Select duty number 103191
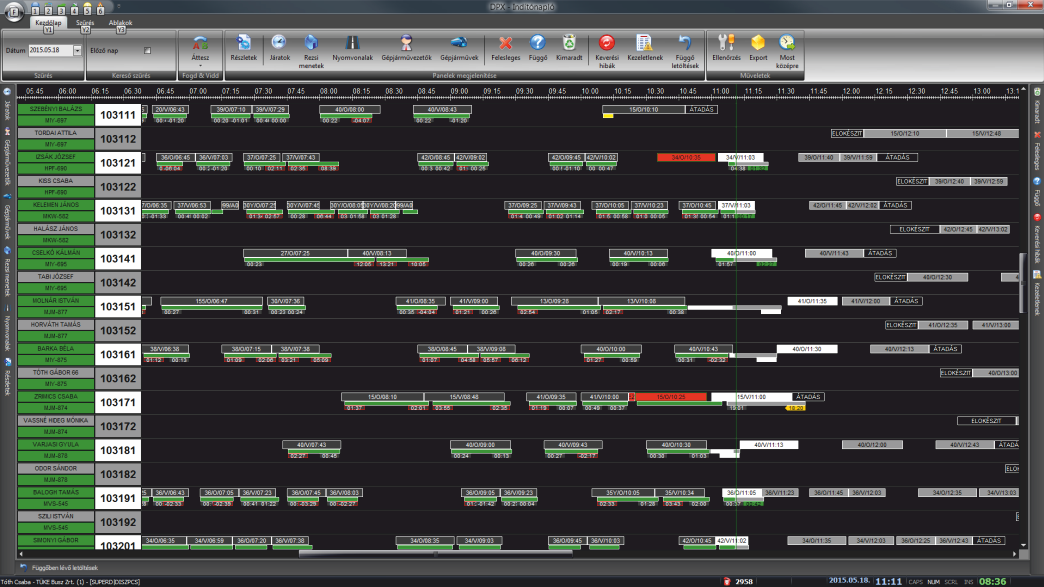 118,498
